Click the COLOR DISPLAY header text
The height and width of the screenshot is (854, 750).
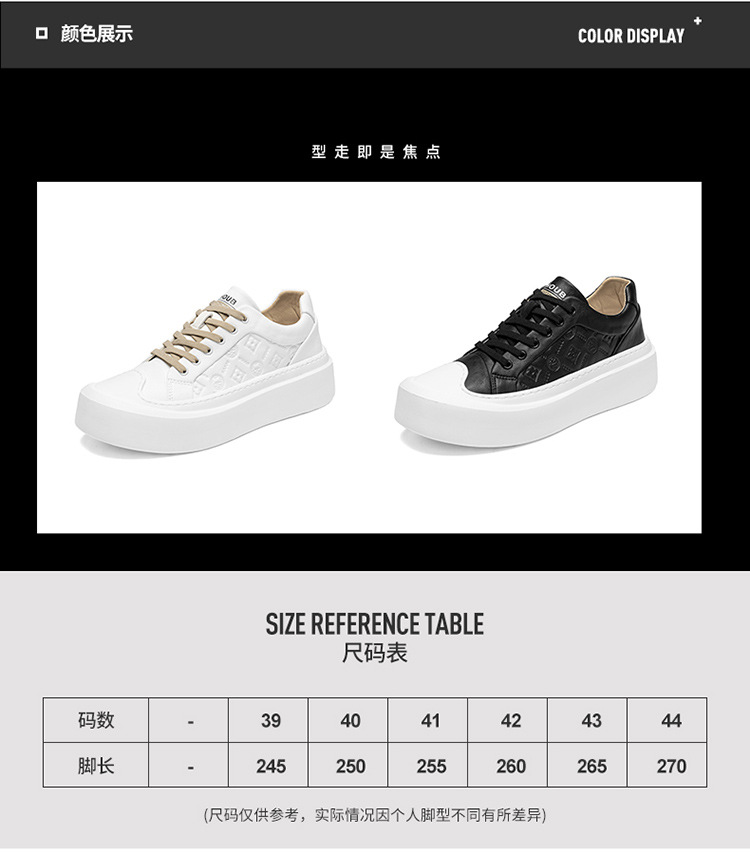tap(631, 36)
